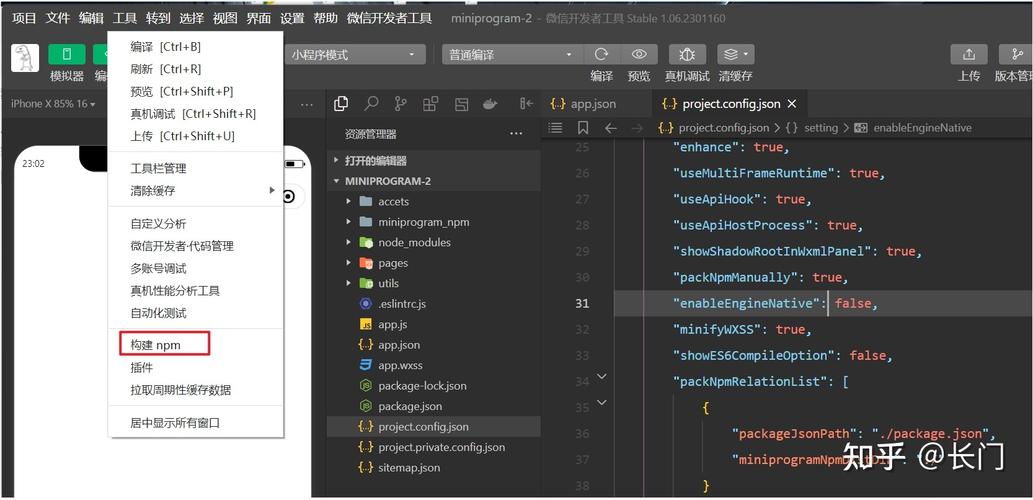Click the preview eye icon
1033x500 pixels.
[639, 55]
